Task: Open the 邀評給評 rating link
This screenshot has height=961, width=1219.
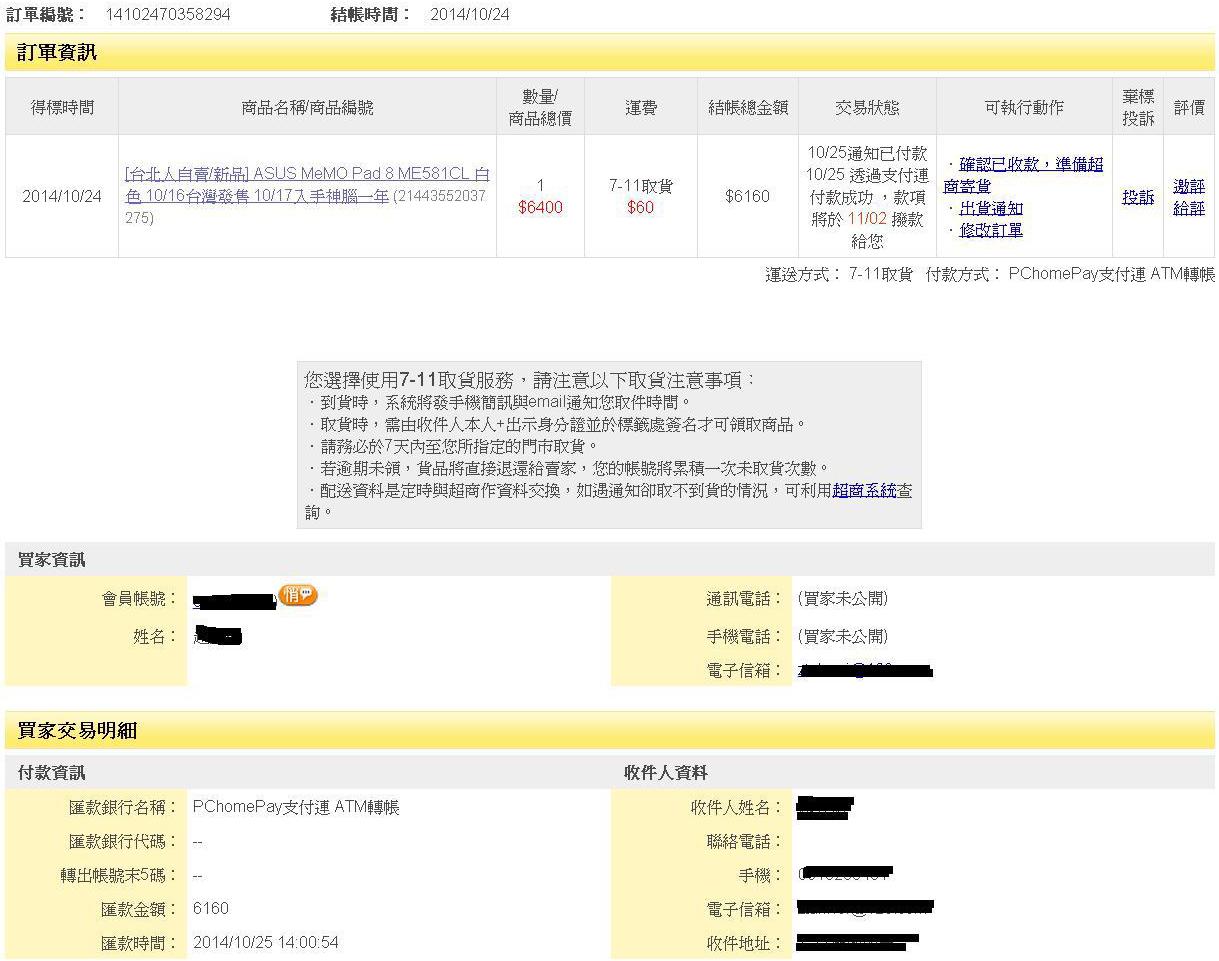Action: pyautogui.click(x=1189, y=197)
